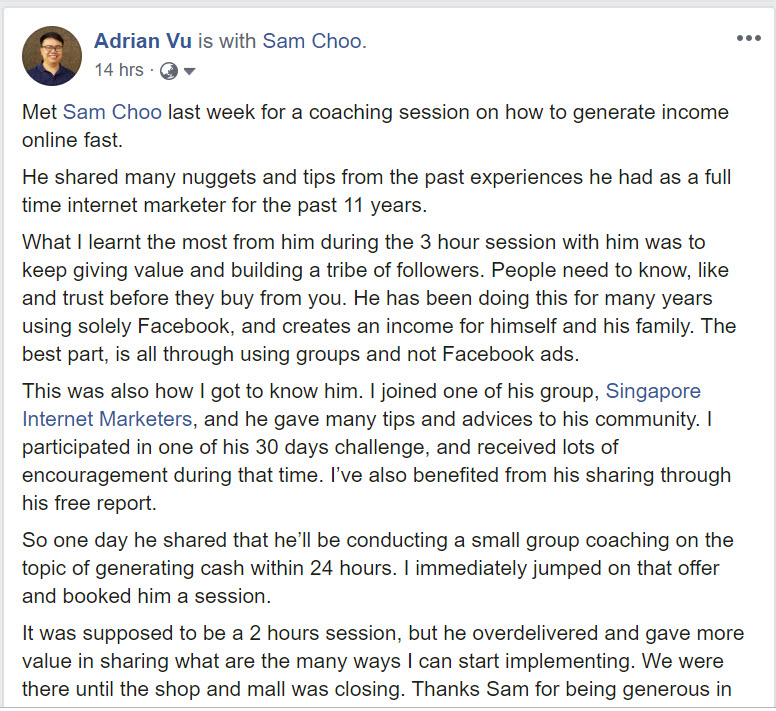
Task: Click the paragraph starting 'So one day he shared'
Action: pyautogui.click(x=378, y=568)
